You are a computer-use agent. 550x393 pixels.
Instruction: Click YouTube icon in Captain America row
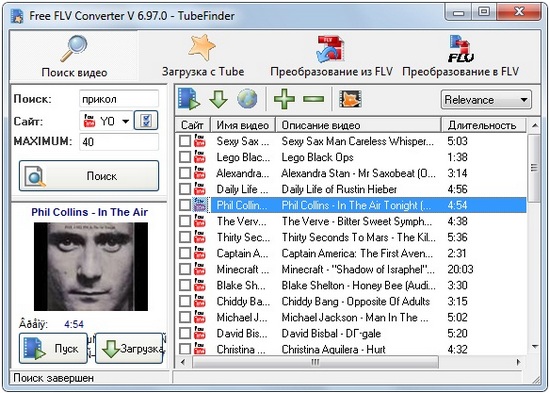tap(200, 253)
